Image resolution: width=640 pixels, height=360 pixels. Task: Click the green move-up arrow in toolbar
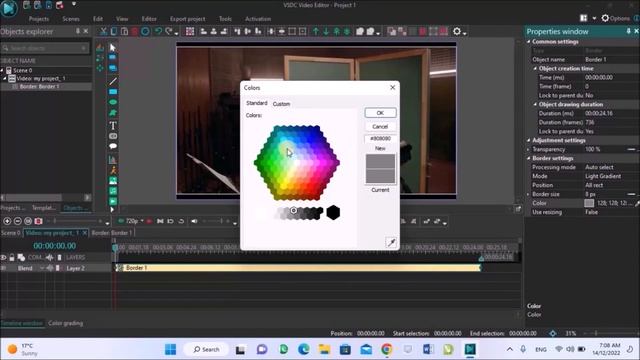pyautogui.click(x=316, y=31)
